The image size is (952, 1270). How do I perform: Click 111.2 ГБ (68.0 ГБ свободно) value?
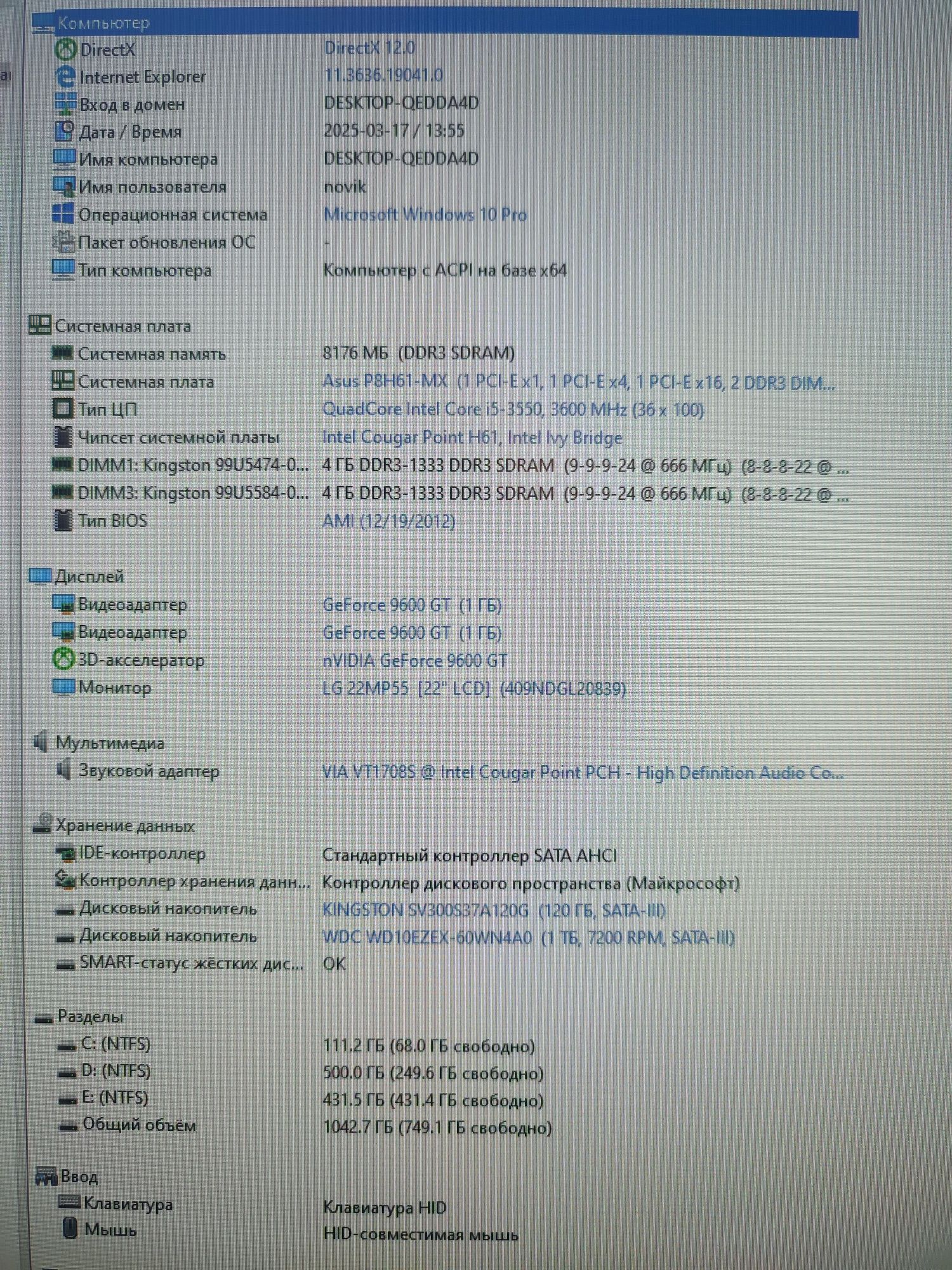(429, 1046)
